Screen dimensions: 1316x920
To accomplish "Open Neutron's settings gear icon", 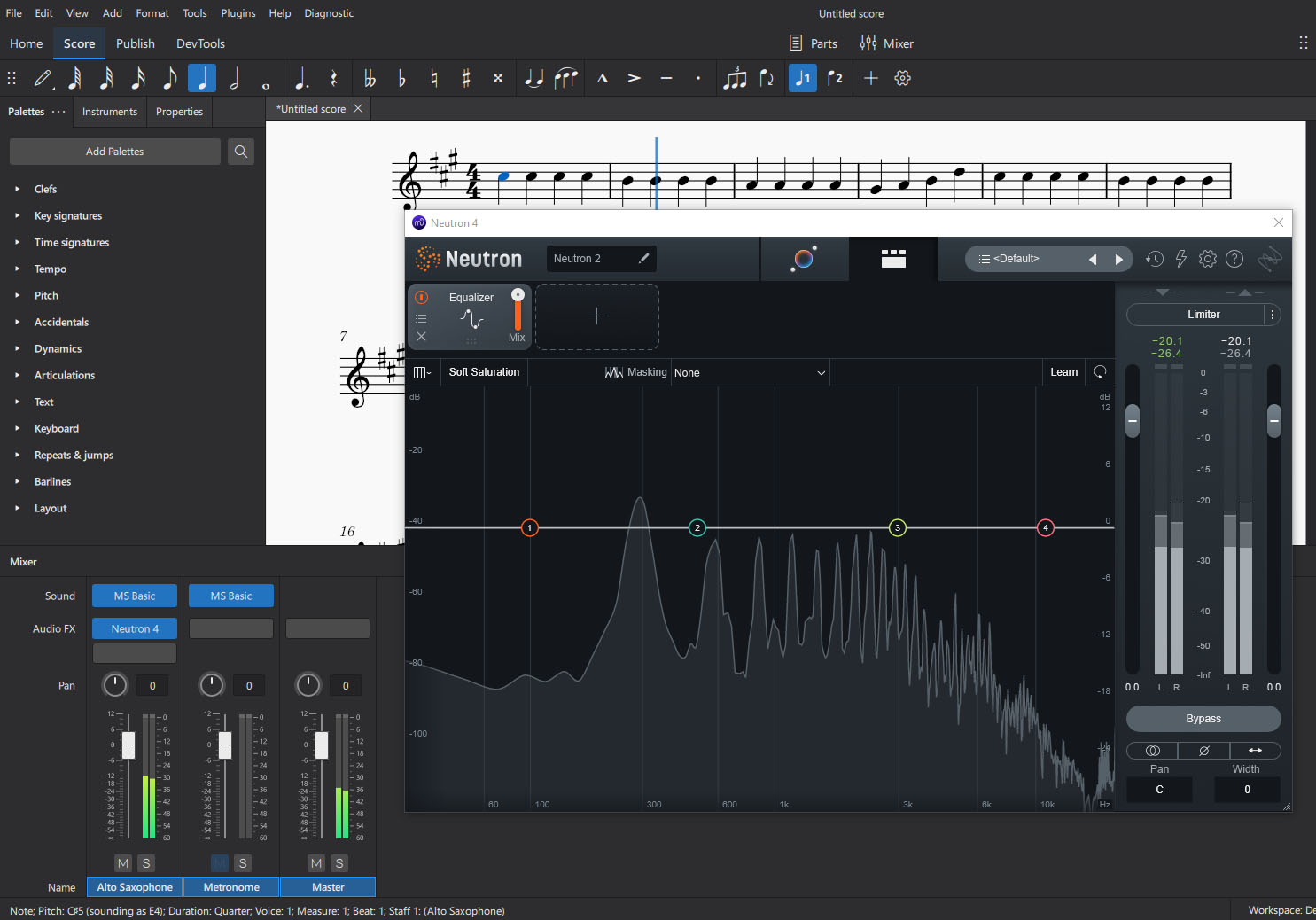I will [1207, 259].
